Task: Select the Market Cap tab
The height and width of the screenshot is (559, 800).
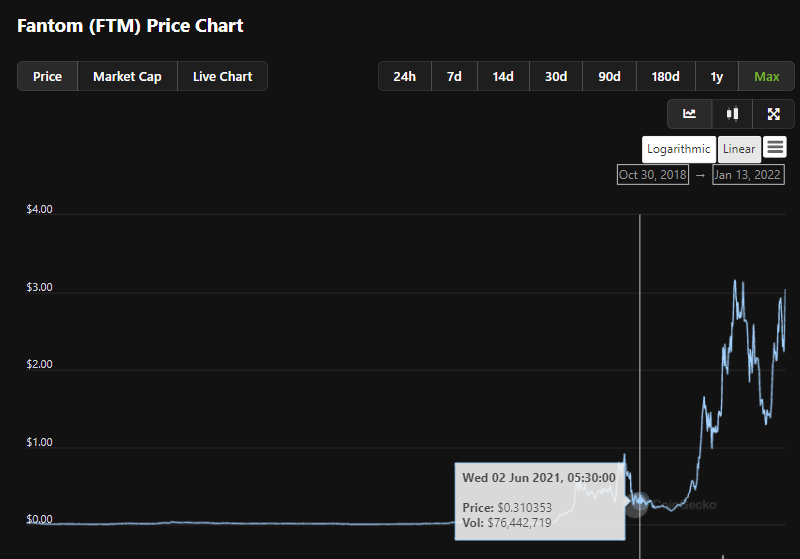Action: 127,77
